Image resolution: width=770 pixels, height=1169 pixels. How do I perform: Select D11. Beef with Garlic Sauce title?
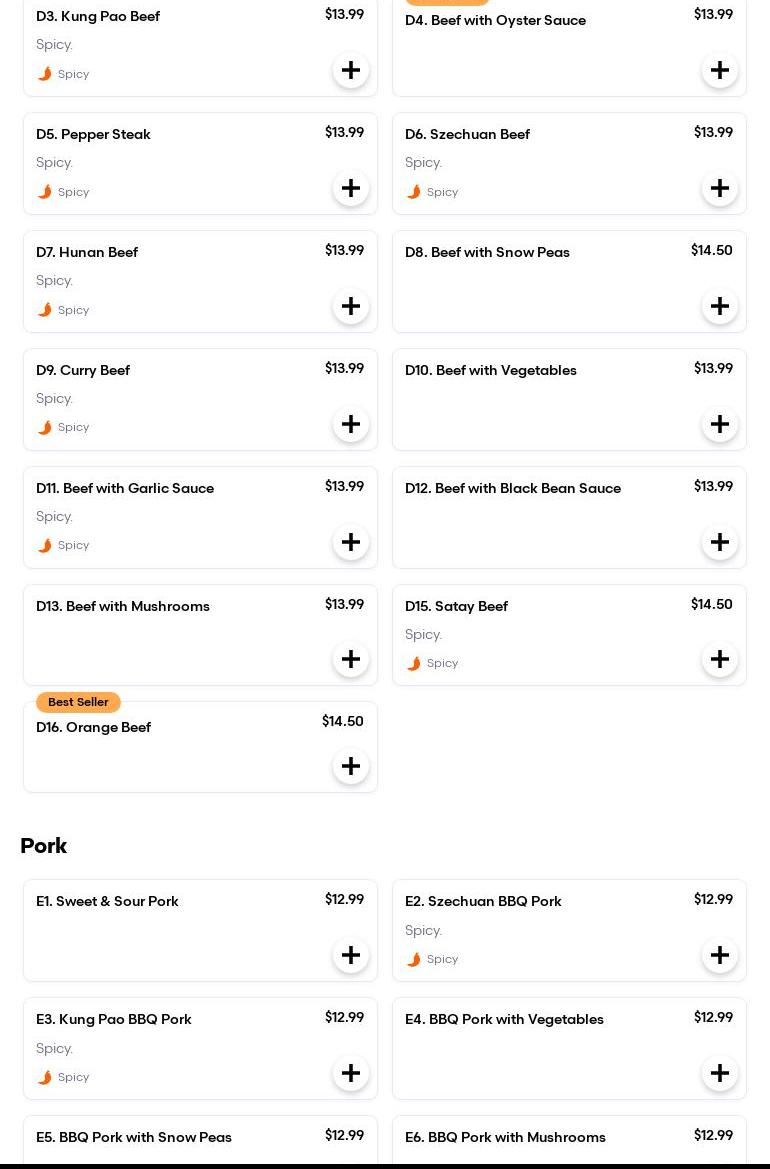click(x=125, y=489)
